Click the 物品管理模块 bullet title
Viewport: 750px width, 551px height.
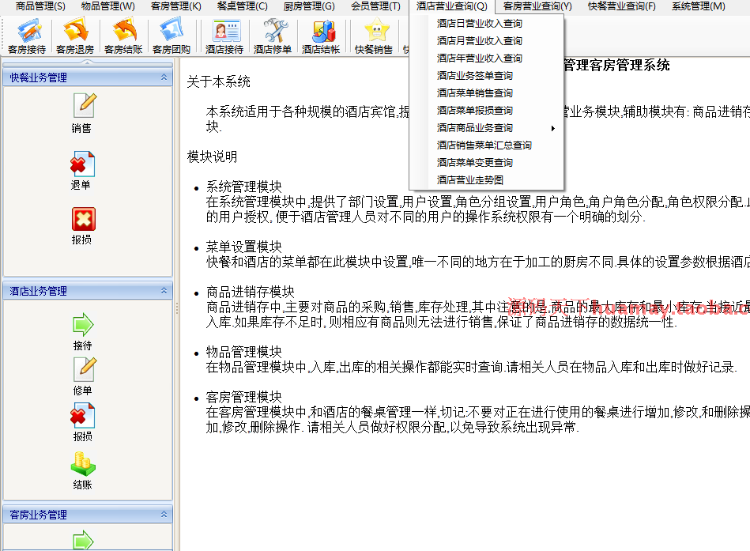pyautogui.click(x=244, y=352)
